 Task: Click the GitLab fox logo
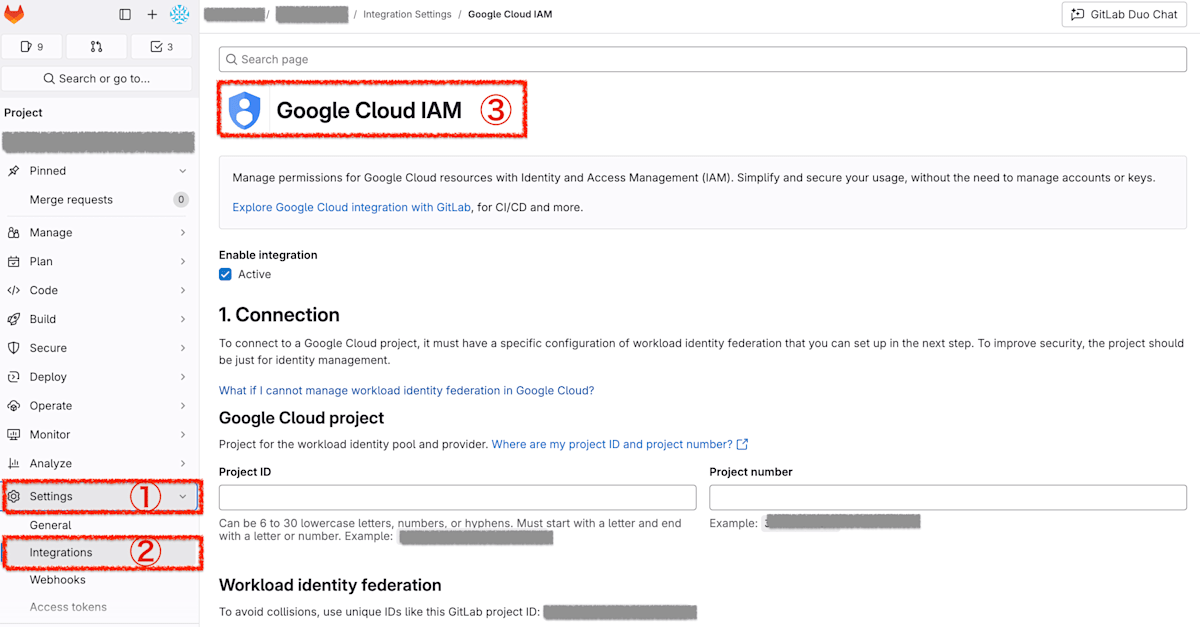pos(15,14)
